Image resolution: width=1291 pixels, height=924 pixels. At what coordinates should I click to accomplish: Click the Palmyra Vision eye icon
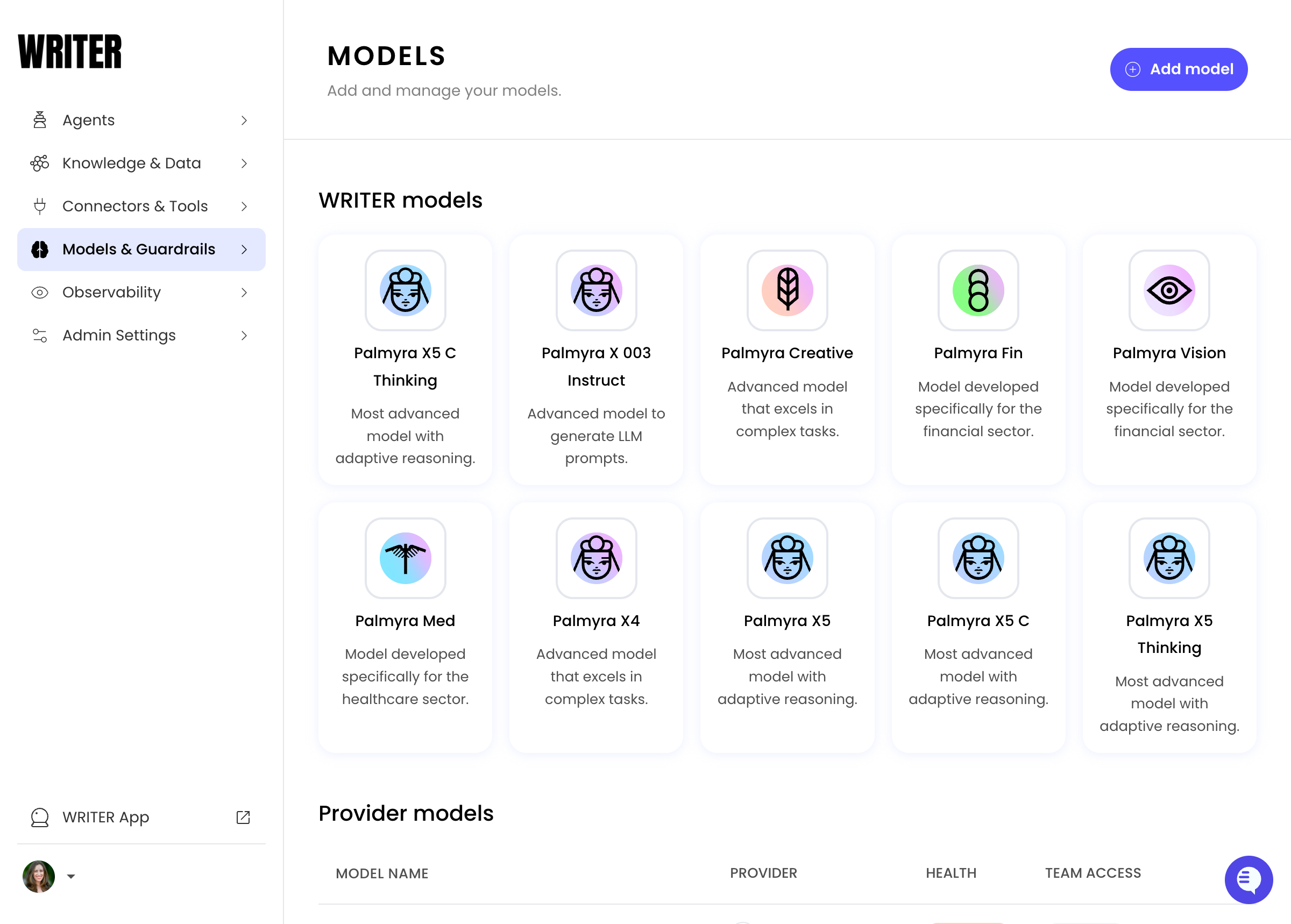click(1169, 290)
